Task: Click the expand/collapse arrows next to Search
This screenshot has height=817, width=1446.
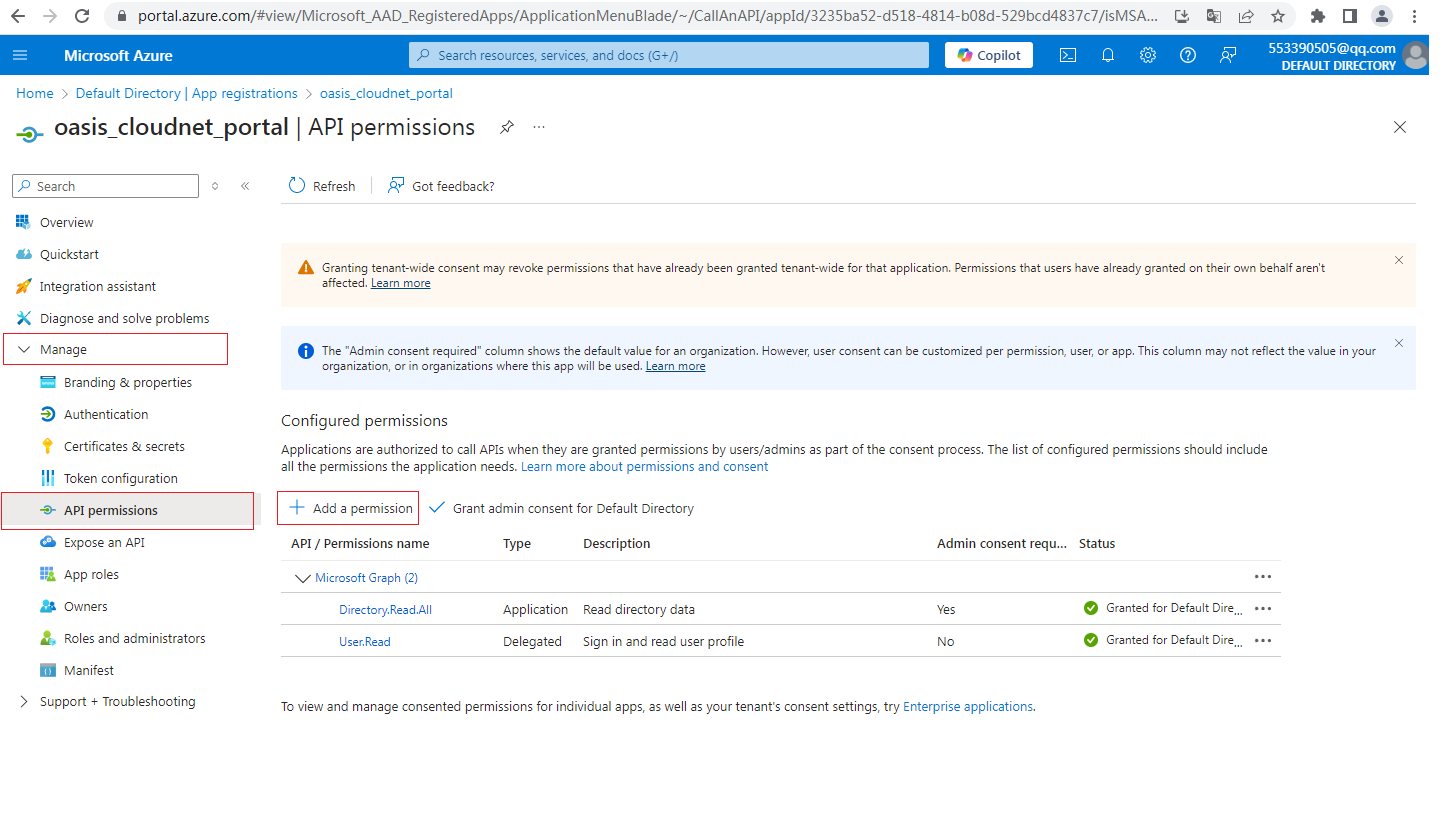Action: (215, 186)
